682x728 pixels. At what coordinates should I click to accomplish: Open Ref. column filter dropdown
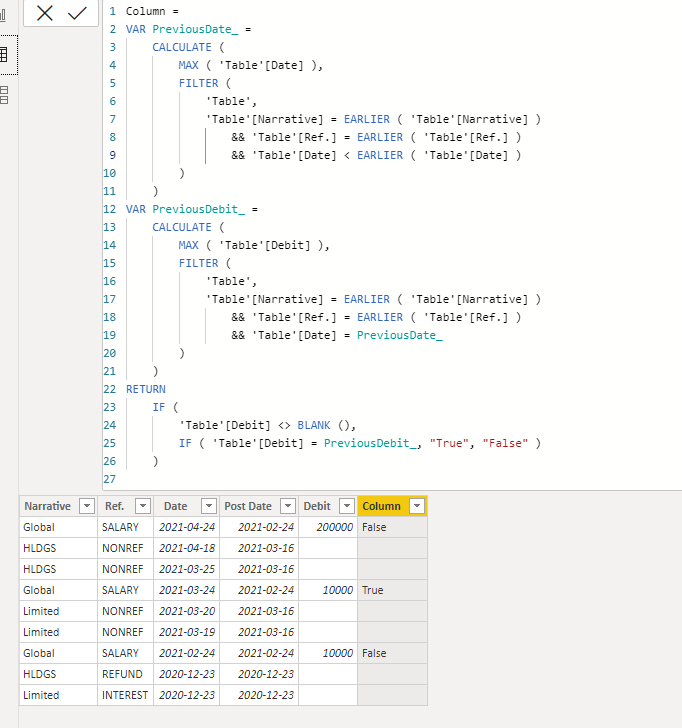(x=143, y=506)
